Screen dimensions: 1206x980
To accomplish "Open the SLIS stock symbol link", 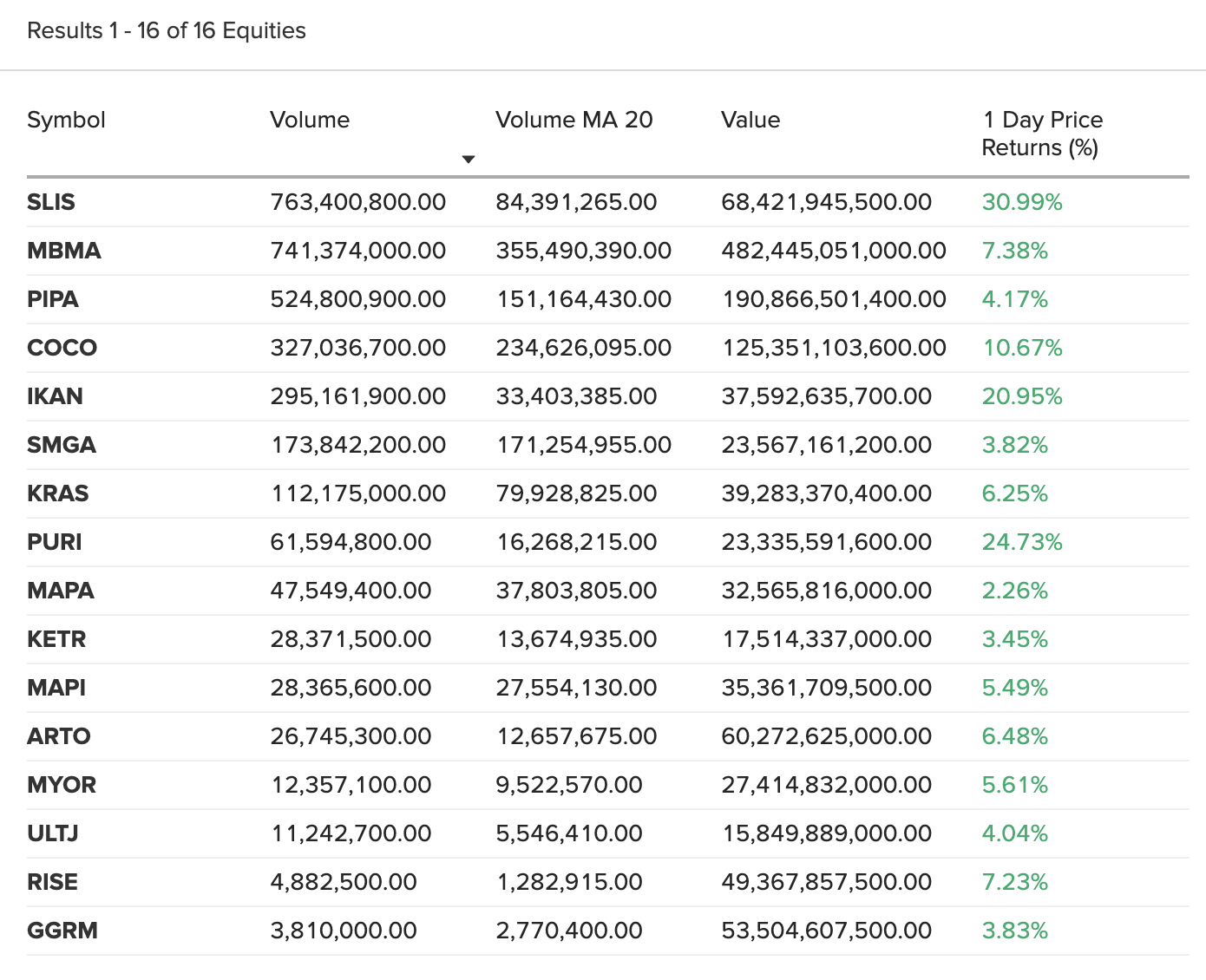I will click(51, 202).
